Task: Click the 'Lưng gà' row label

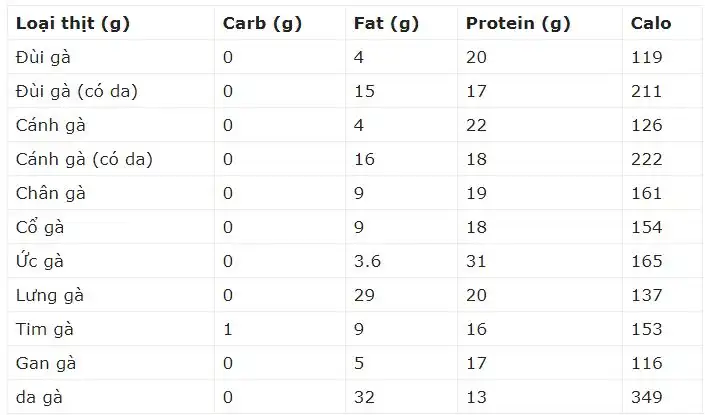Action: [x=50, y=295]
